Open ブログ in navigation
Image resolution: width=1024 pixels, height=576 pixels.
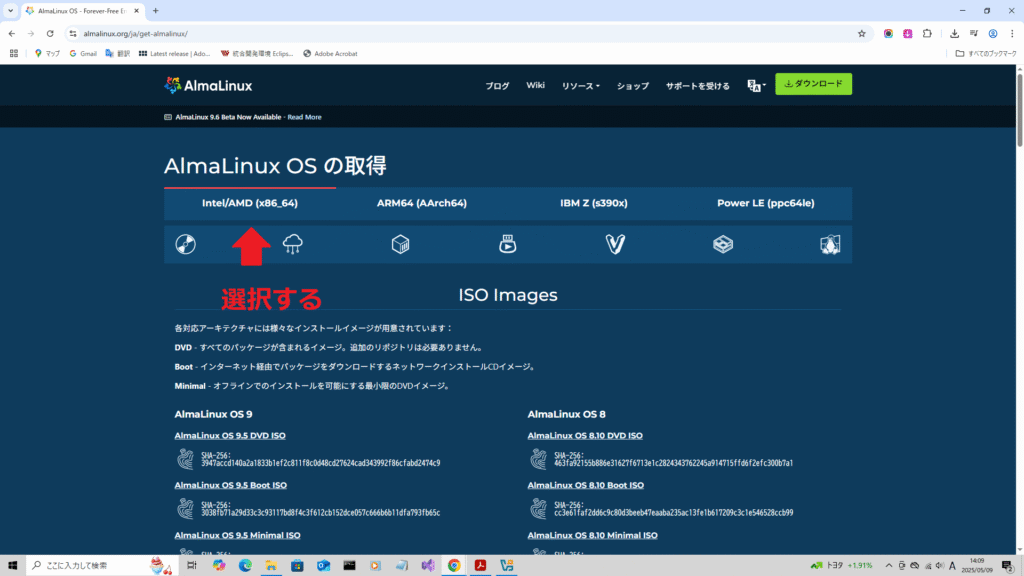(497, 86)
